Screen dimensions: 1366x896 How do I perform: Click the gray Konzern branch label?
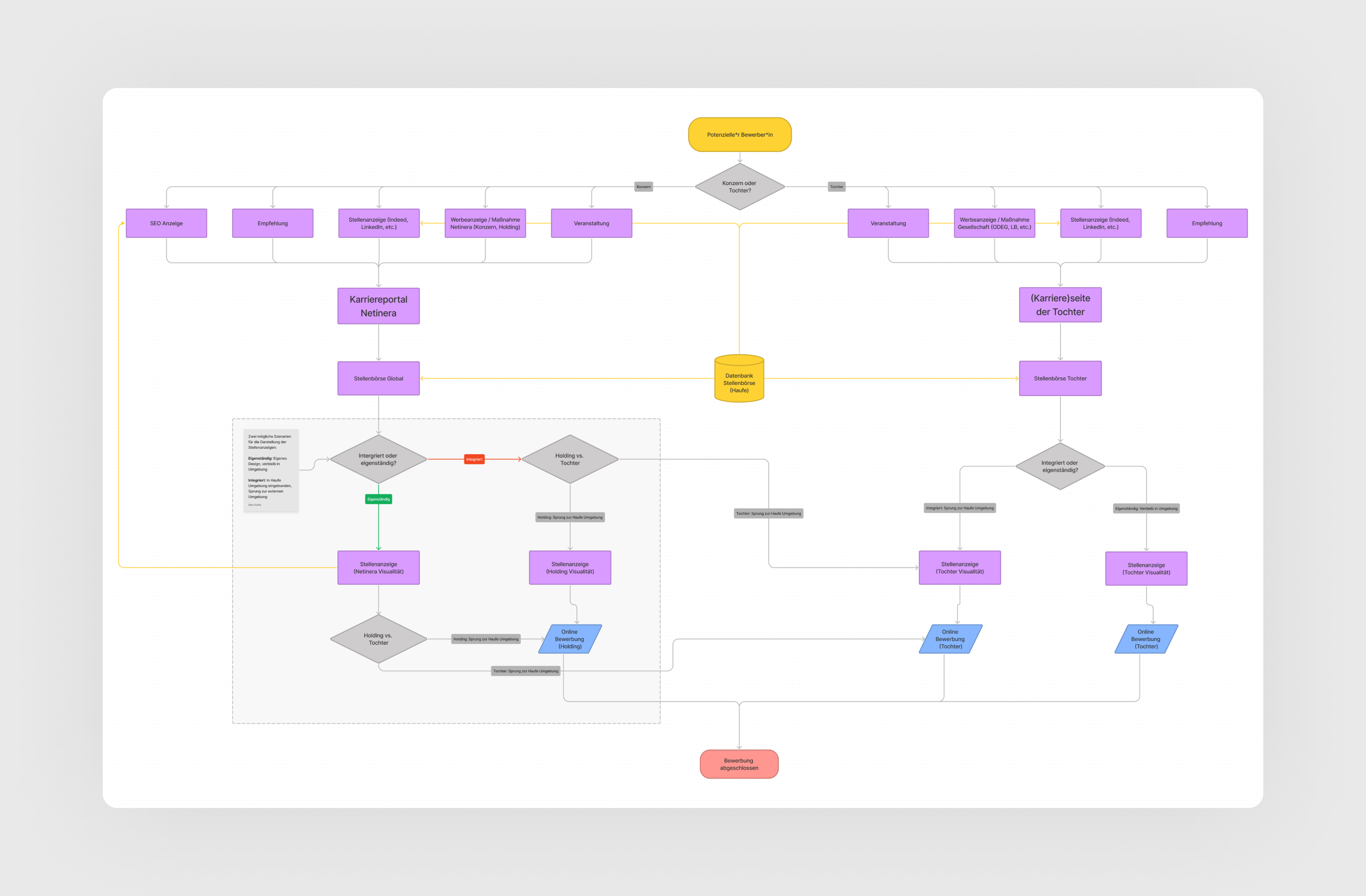pyautogui.click(x=643, y=187)
